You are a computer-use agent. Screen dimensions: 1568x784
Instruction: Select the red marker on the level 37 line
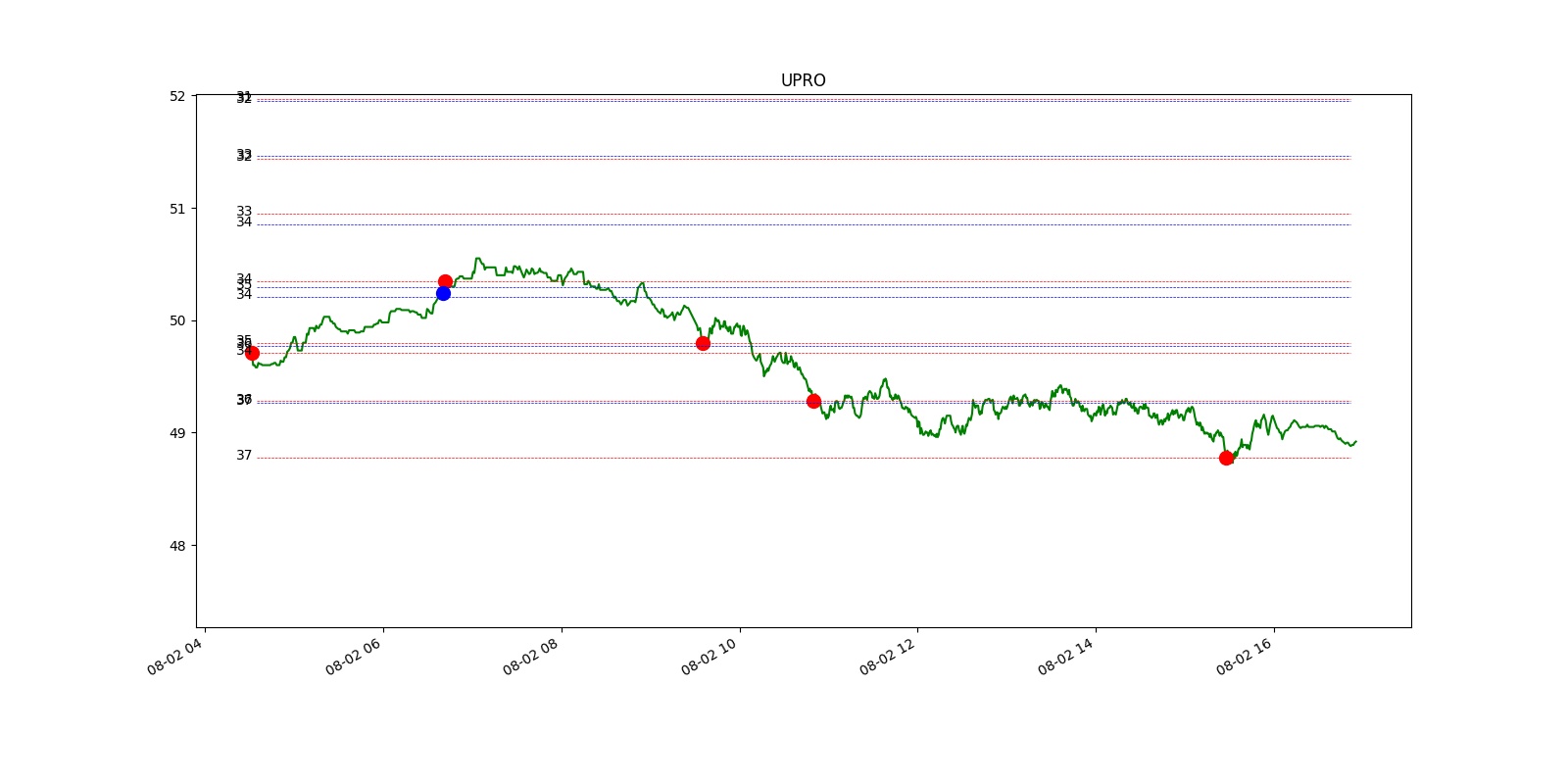click(1226, 458)
